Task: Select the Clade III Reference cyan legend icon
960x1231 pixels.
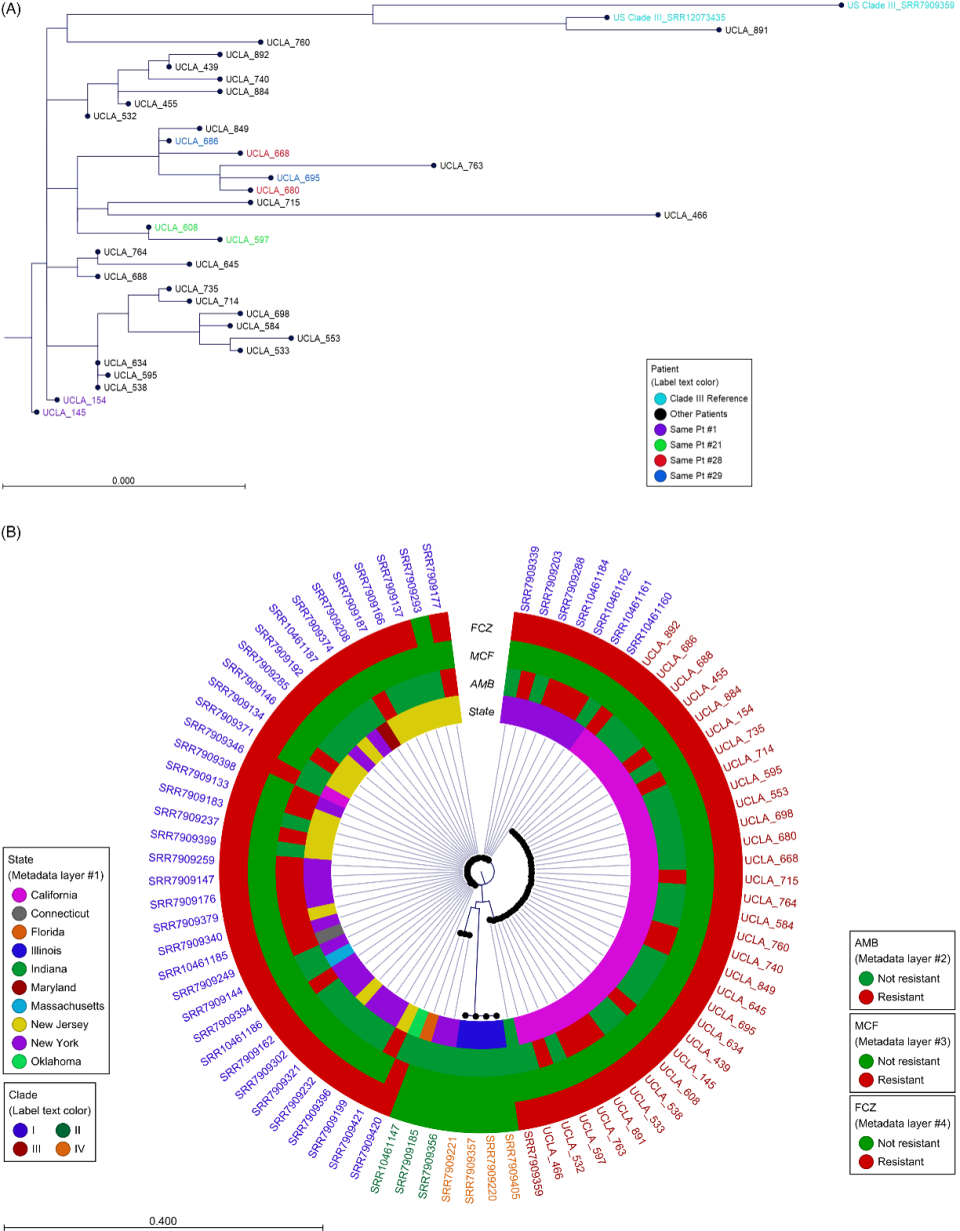Action: pos(659,398)
